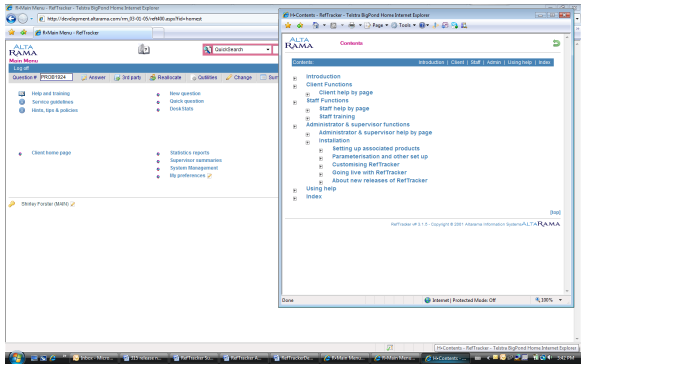Screen dimensions: 681x383
Task: Click the Help and training icon
Action: click(22, 93)
